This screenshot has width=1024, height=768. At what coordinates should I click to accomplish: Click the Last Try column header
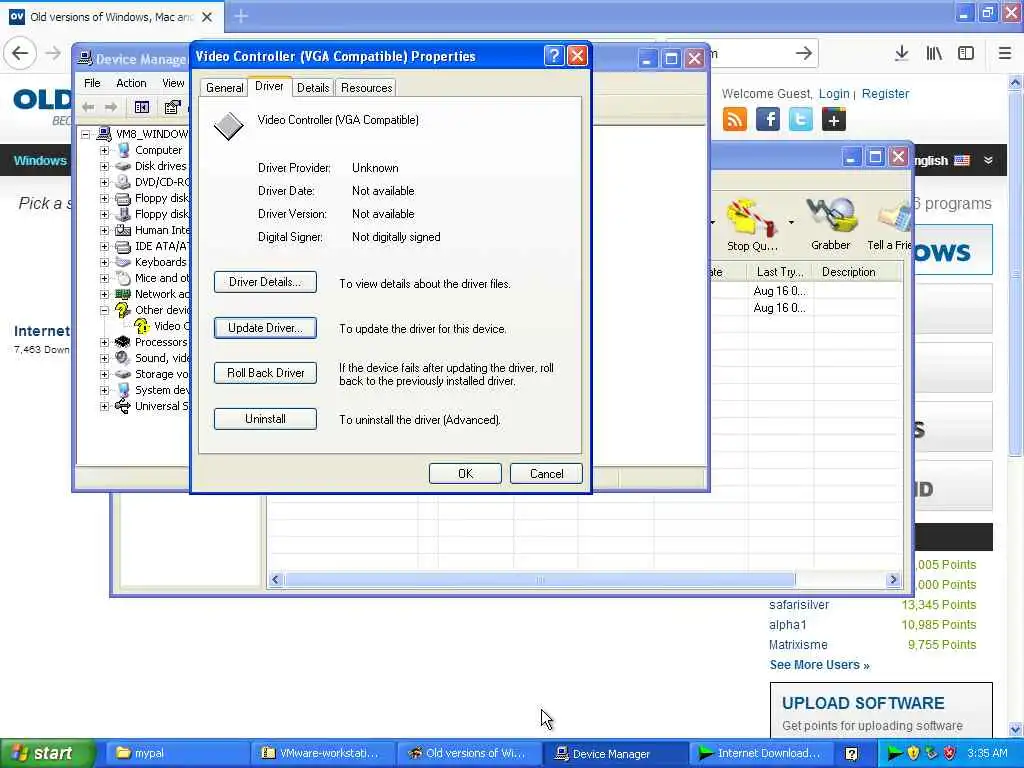tap(780, 272)
